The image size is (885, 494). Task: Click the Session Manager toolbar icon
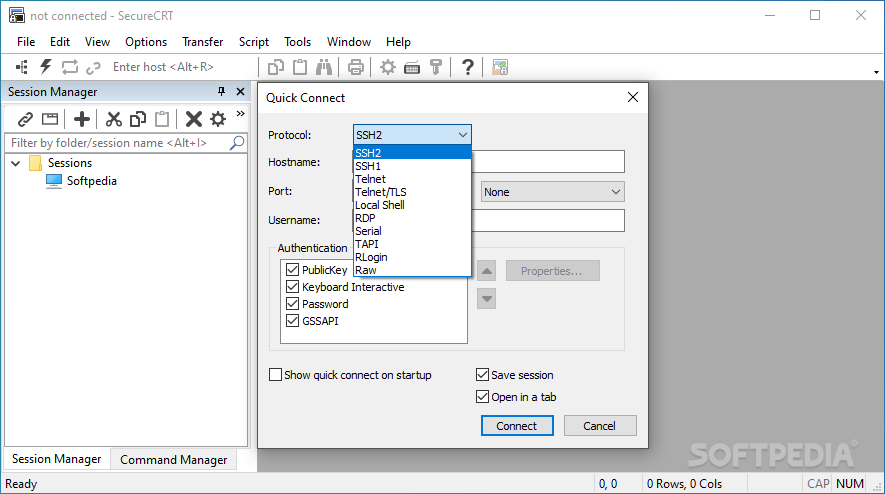click(x=21, y=67)
